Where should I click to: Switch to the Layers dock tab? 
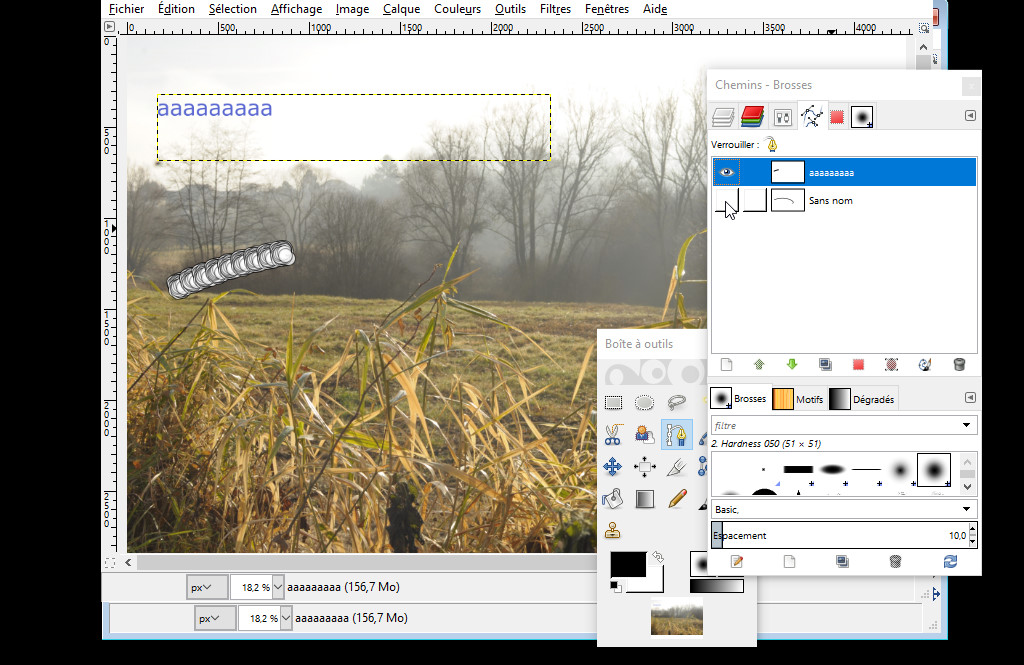pos(724,117)
